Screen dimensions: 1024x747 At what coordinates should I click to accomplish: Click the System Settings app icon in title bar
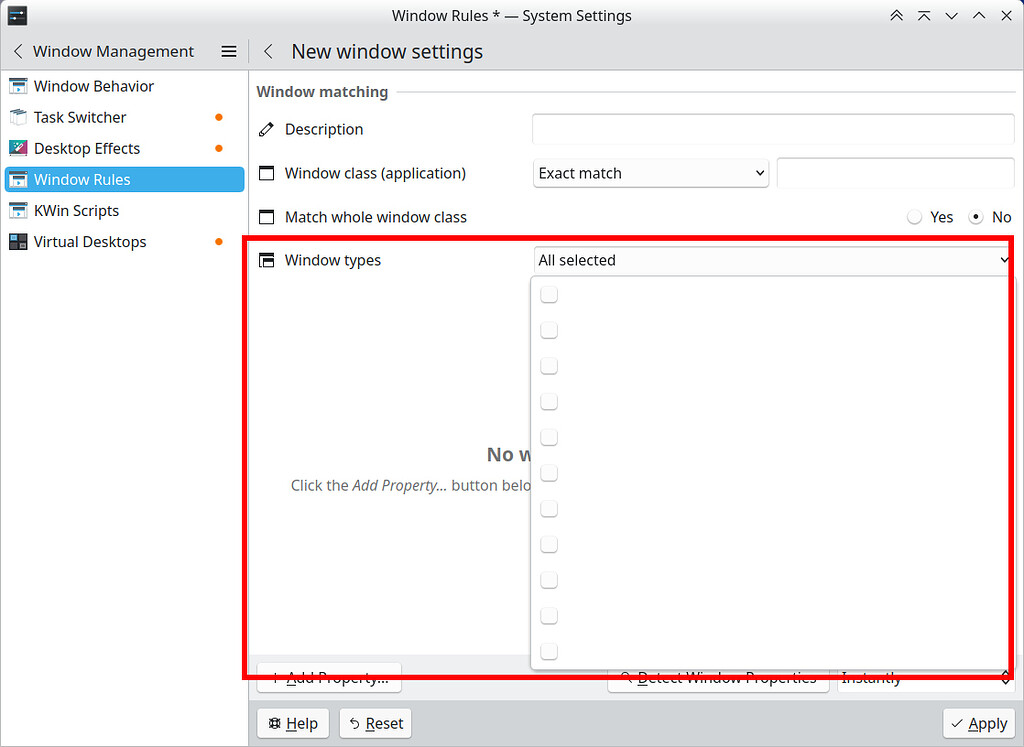[x=16, y=15]
